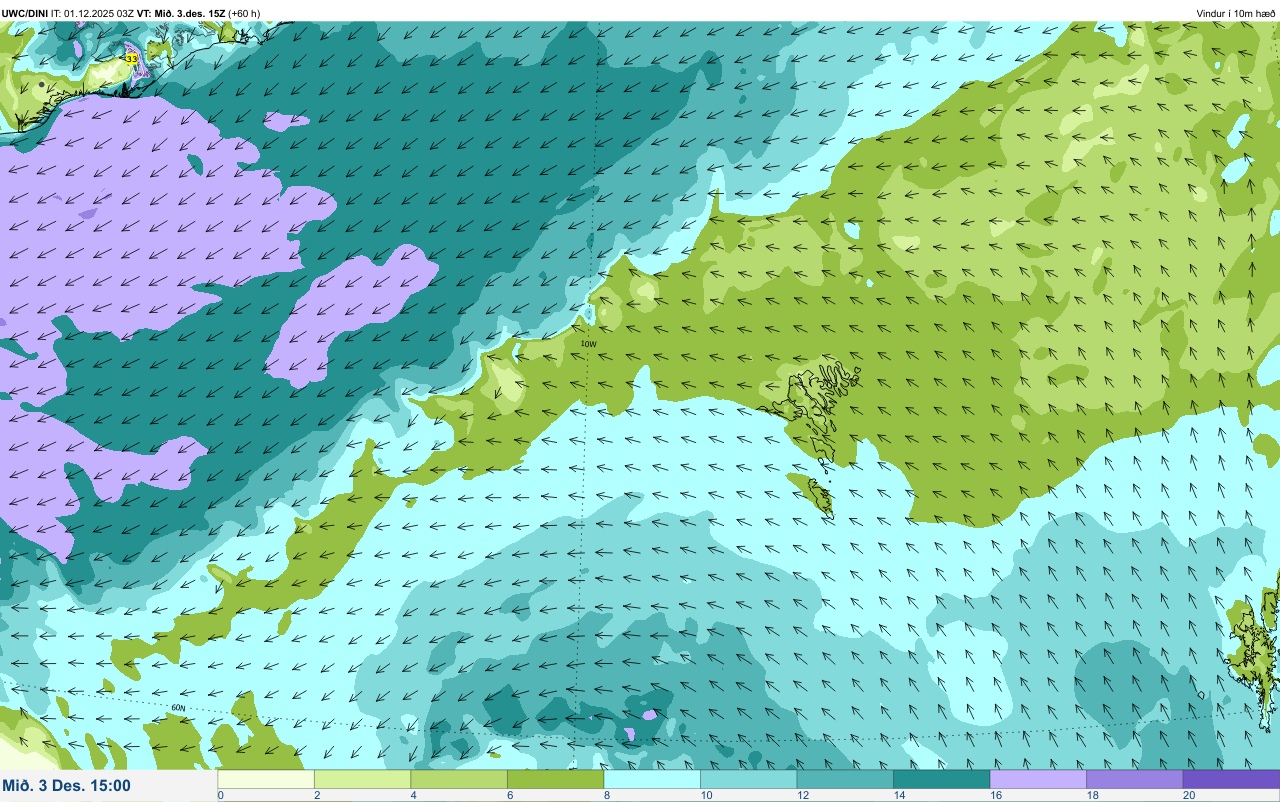
Task: Click the 'IT: 01.12.2025 03Z' init time
Action: pyautogui.click(x=93, y=13)
